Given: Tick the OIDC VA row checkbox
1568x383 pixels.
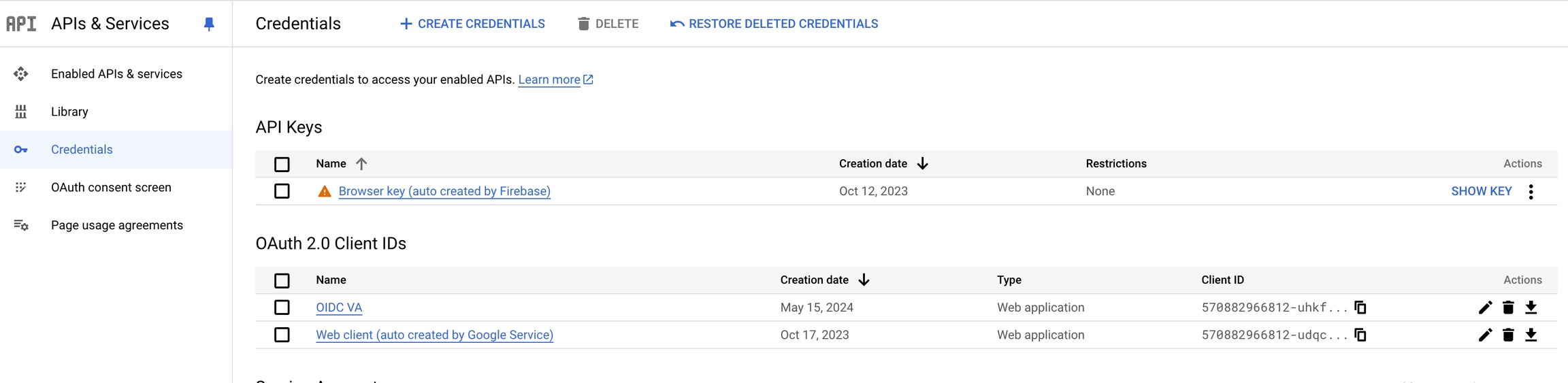Looking at the screenshot, I should (282, 307).
